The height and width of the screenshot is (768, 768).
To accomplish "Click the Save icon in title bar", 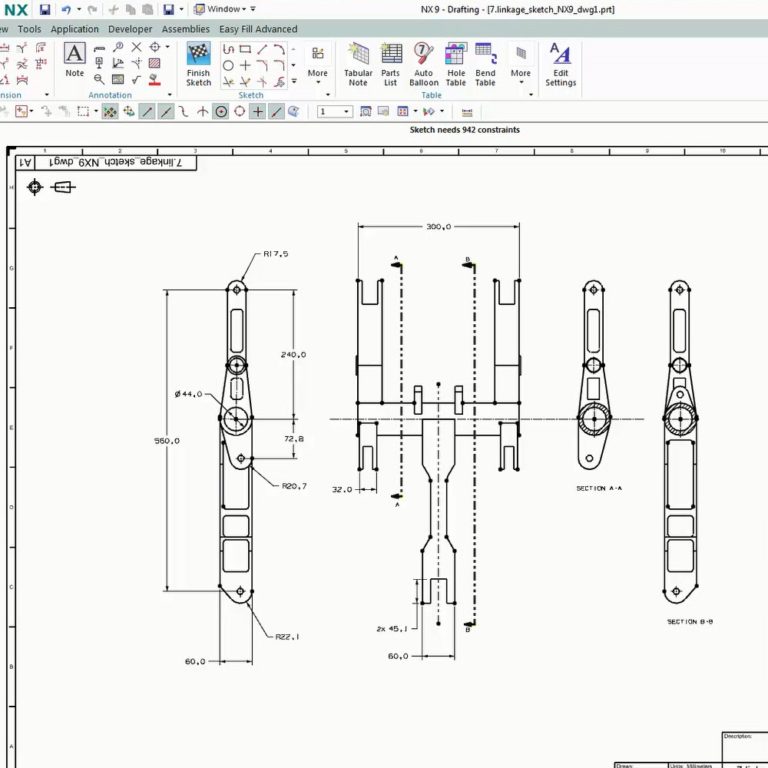I will (x=45, y=9).
